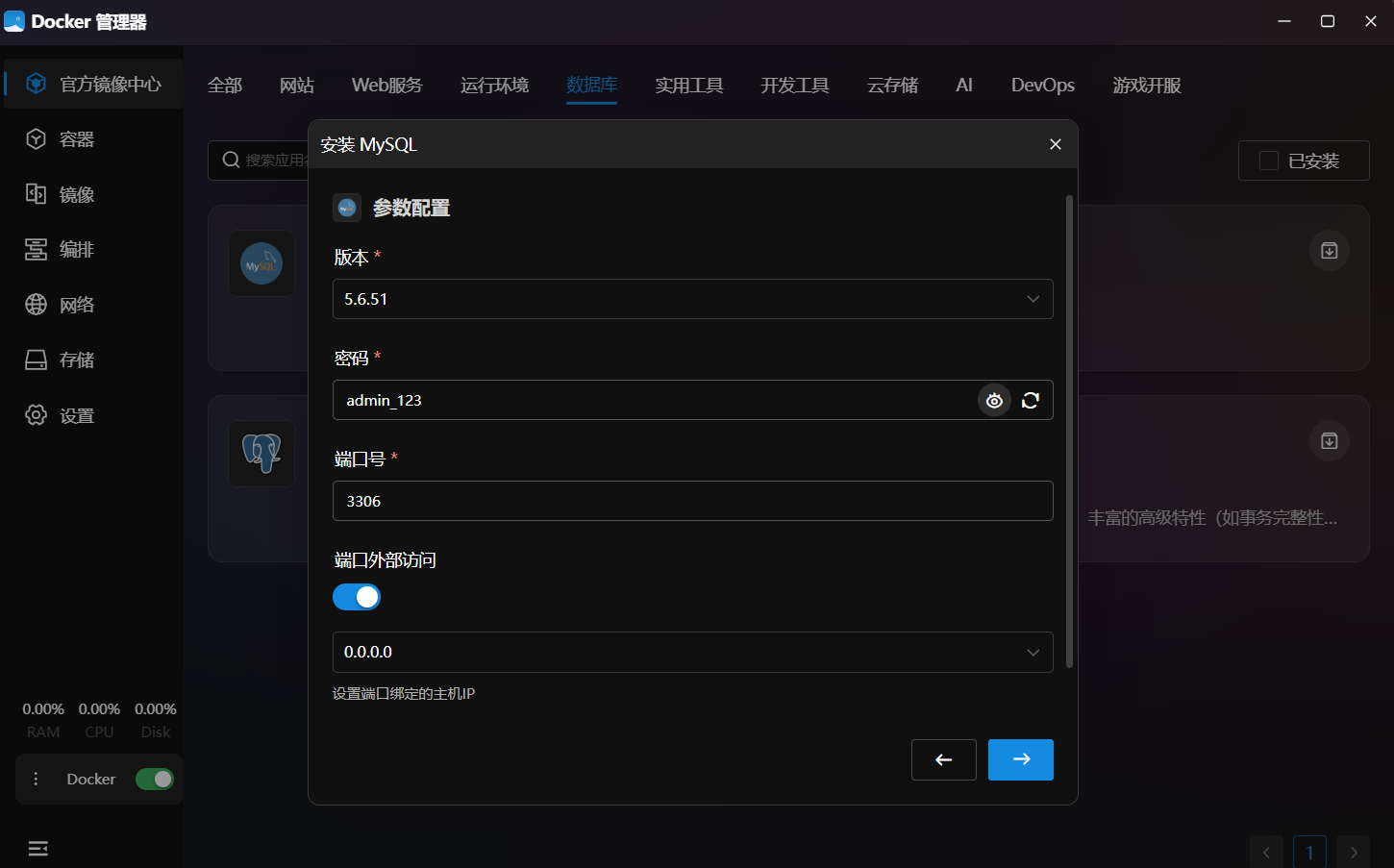Click the 设置端口绑定的主机IP hint text
The width and height of the screenshot is (1394, 868).
click(404, 694)
